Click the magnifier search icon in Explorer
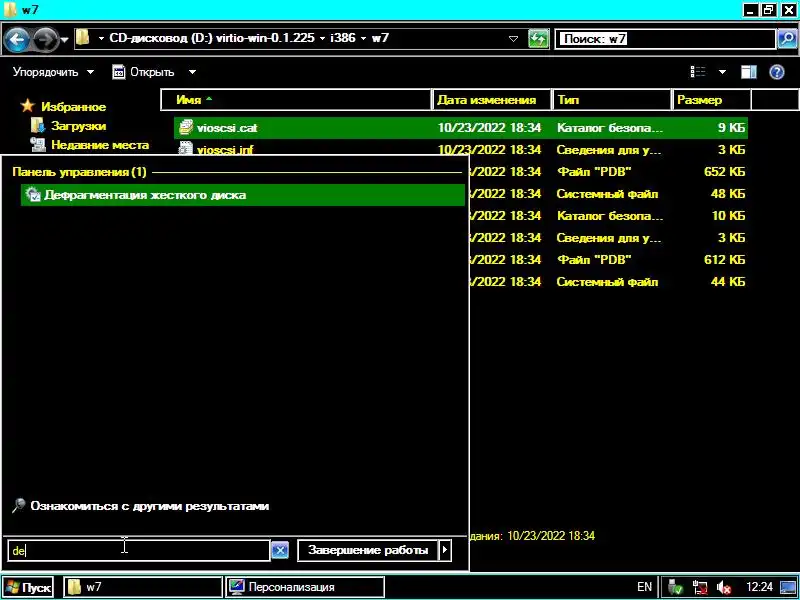The width and height of the screenshot is (800, 600). point(787,39)
